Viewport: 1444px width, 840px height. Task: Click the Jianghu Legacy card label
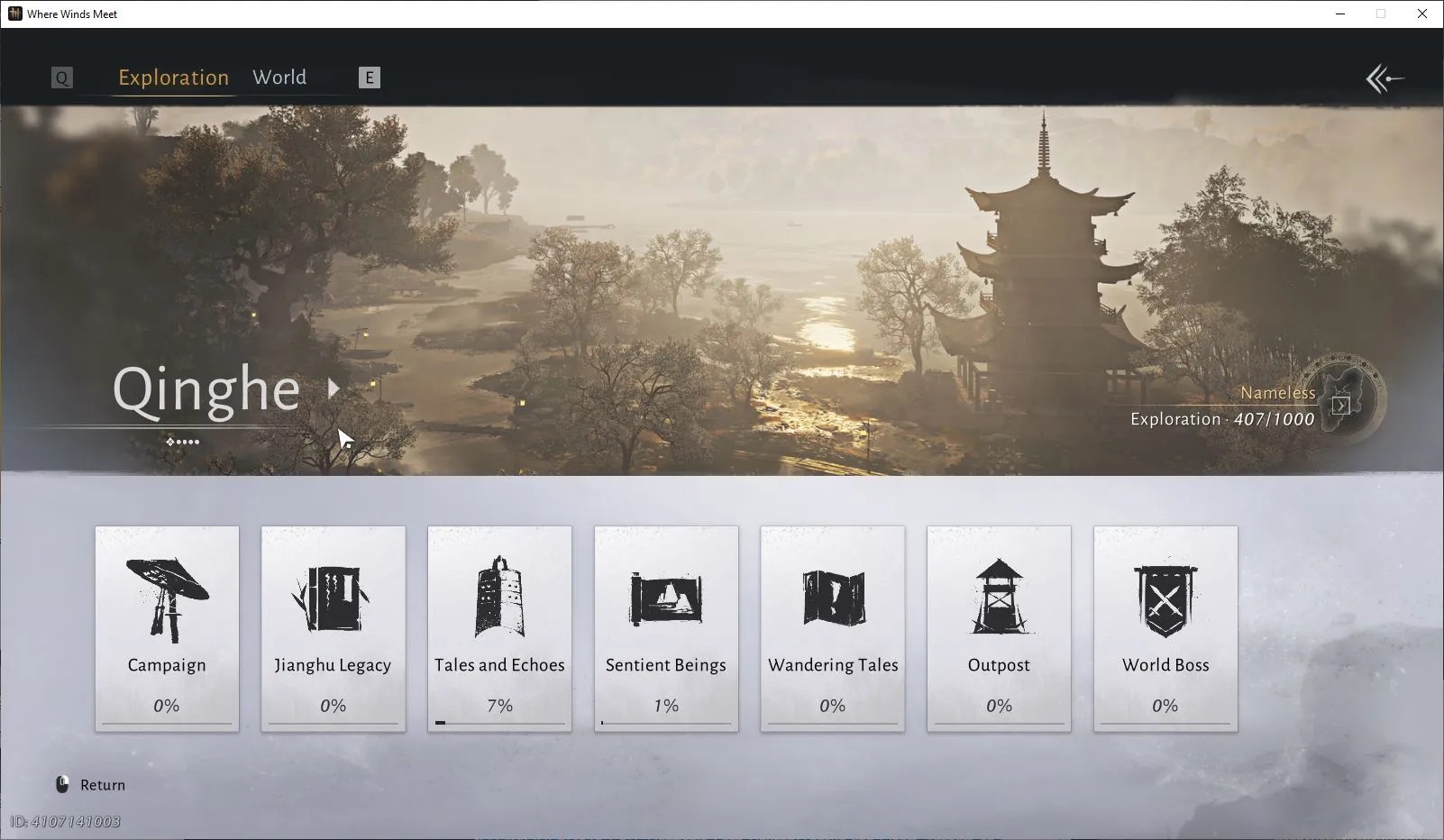[333, 666]
